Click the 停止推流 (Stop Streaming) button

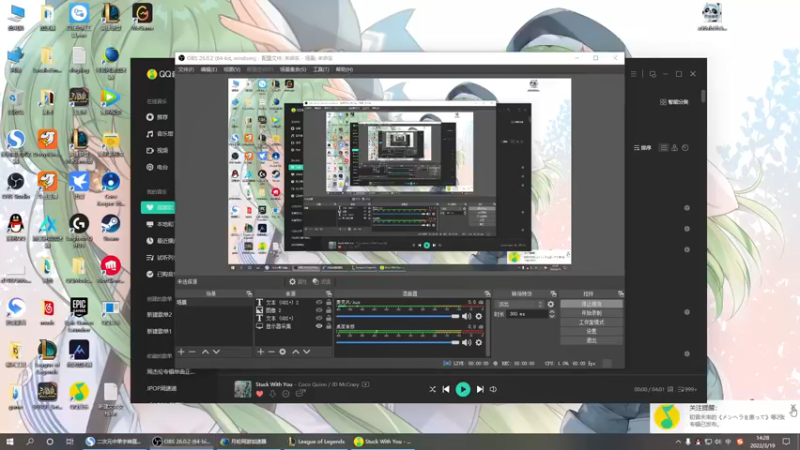591,304
